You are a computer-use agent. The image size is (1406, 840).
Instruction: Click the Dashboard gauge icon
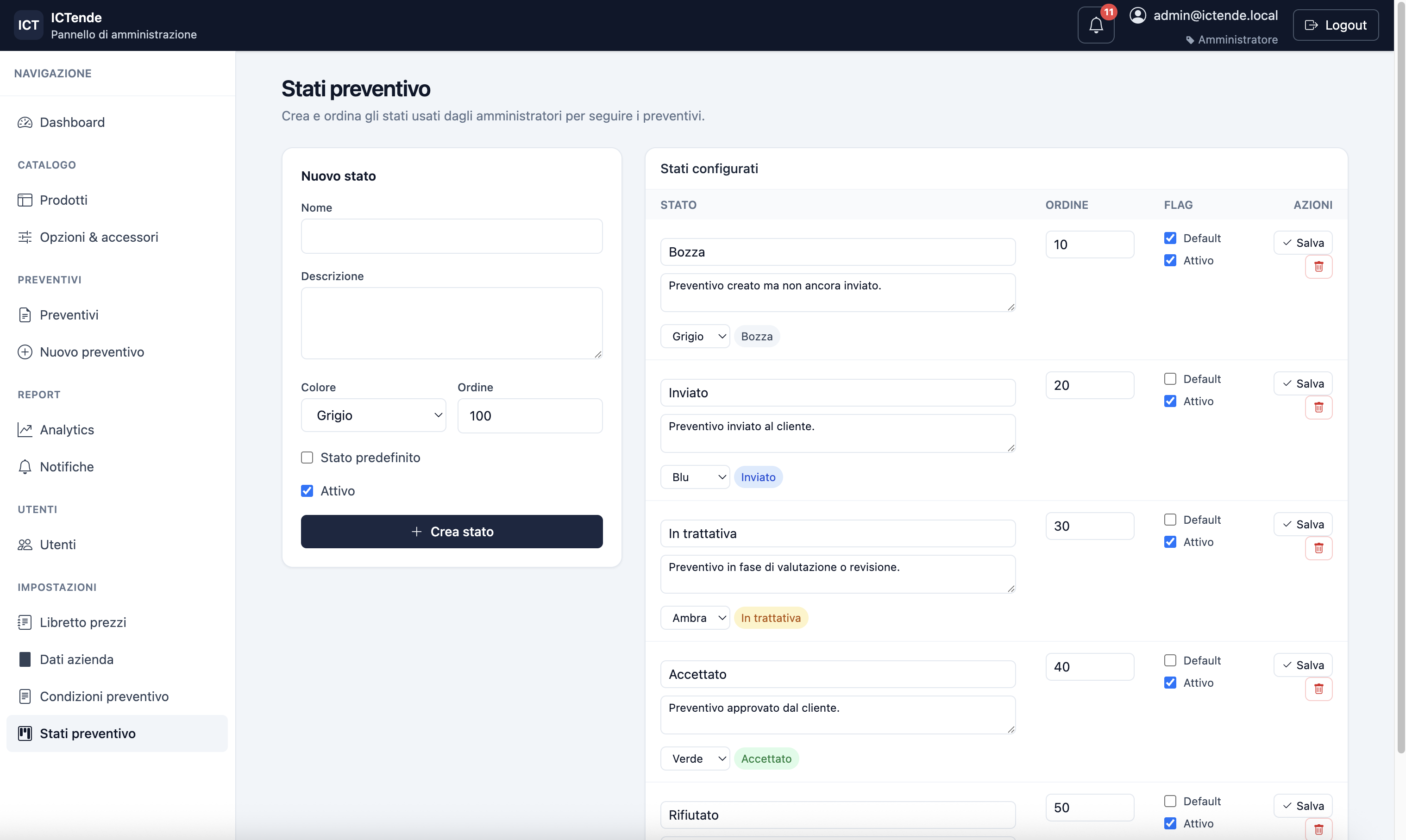click(25, 122)
